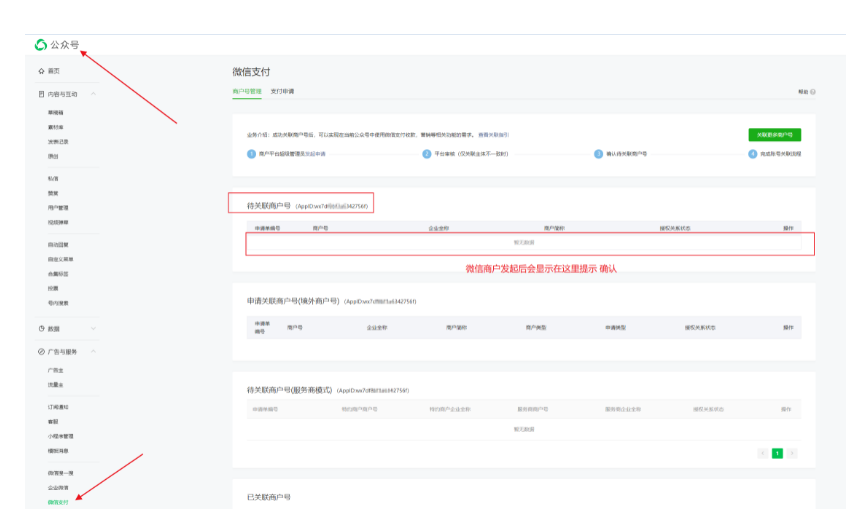Open 微信搜一搜 in the sidebar

pos(60,473)
